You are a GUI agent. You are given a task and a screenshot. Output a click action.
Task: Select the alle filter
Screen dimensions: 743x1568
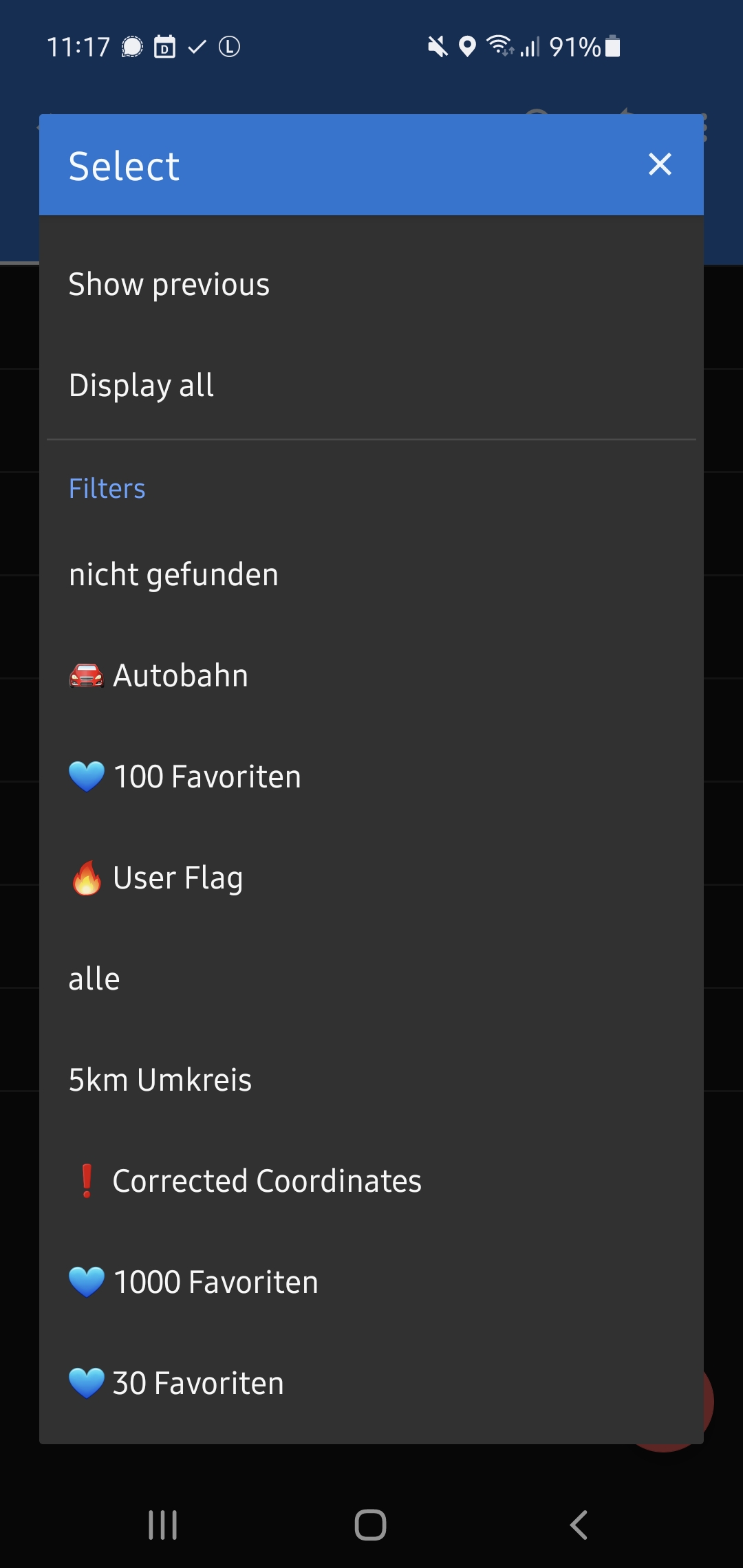click(94, 979)
